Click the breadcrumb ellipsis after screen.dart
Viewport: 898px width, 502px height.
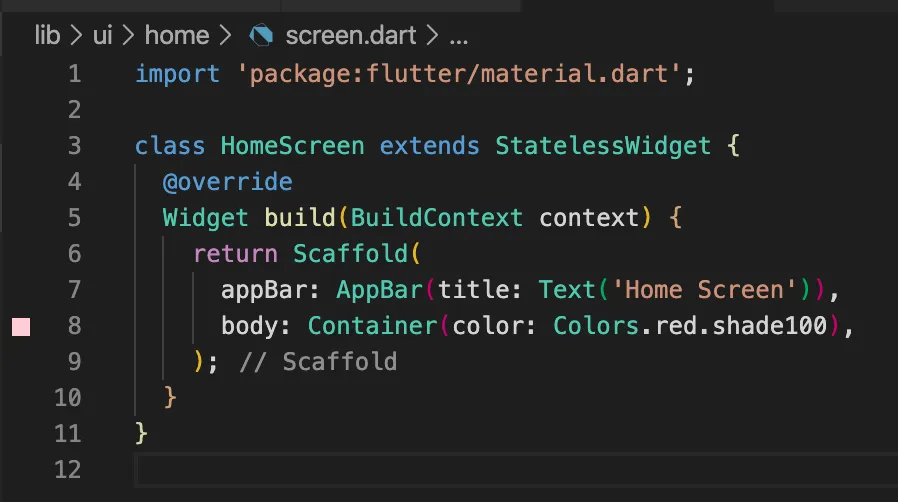(459, 37)
